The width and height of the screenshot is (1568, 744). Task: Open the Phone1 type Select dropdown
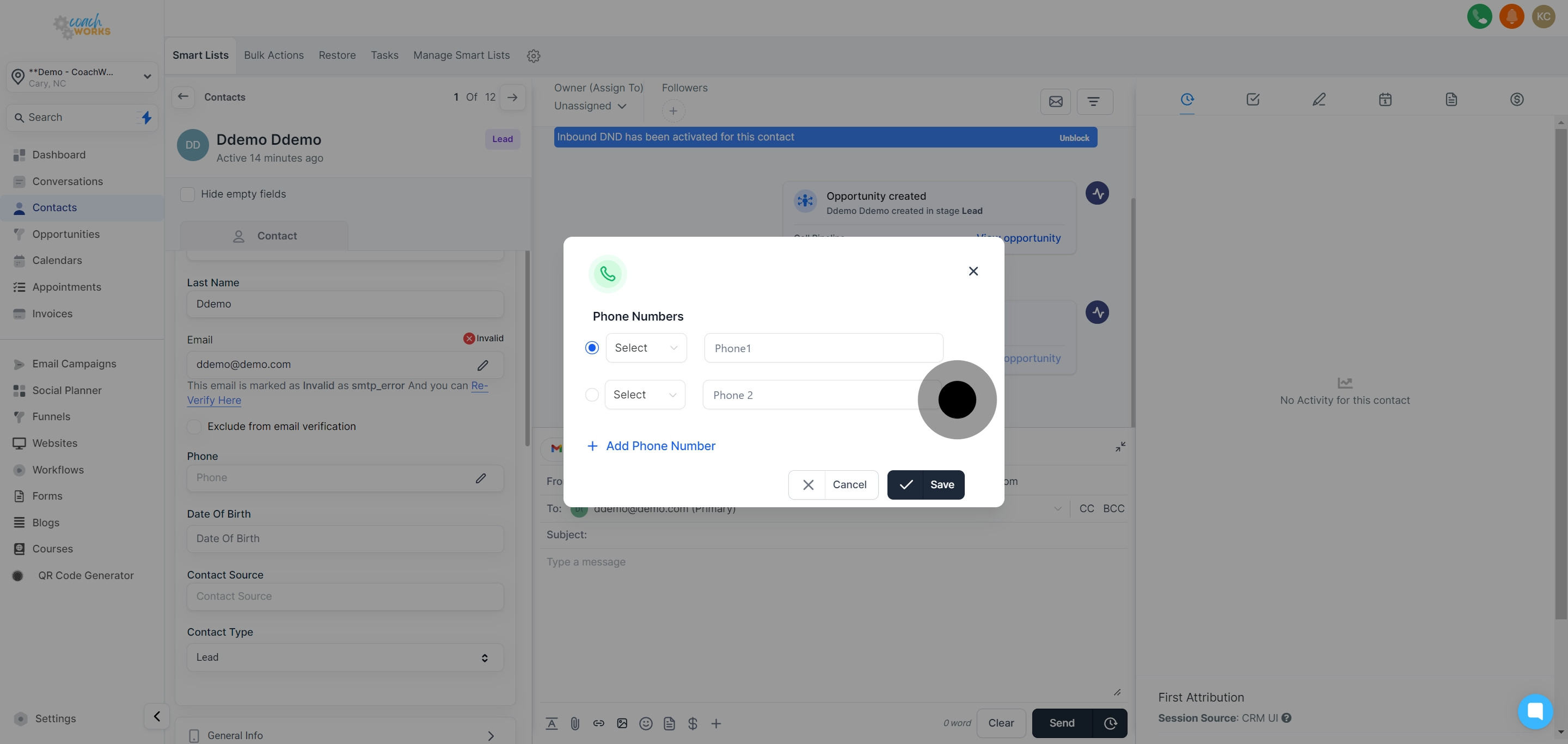(646, 348)
